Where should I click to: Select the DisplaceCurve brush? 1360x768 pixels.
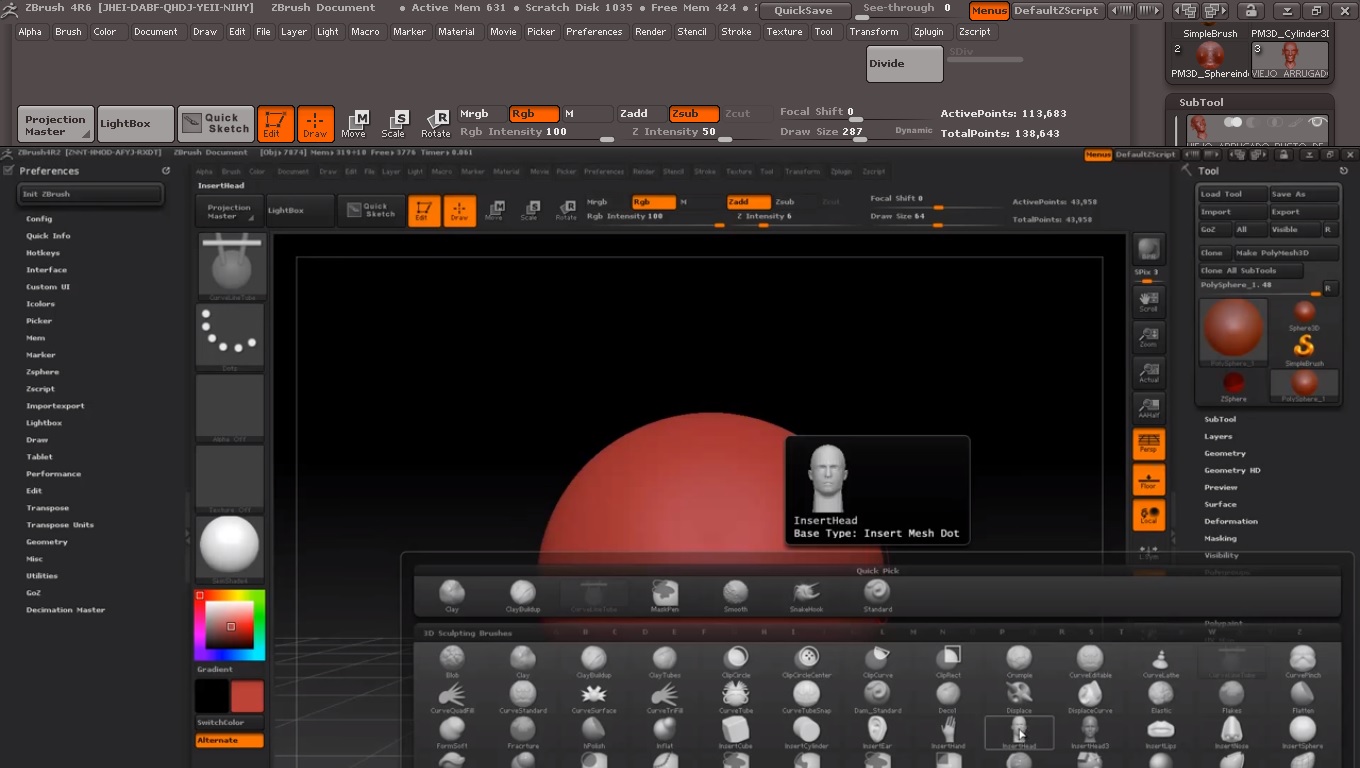tap(1090, 697)
